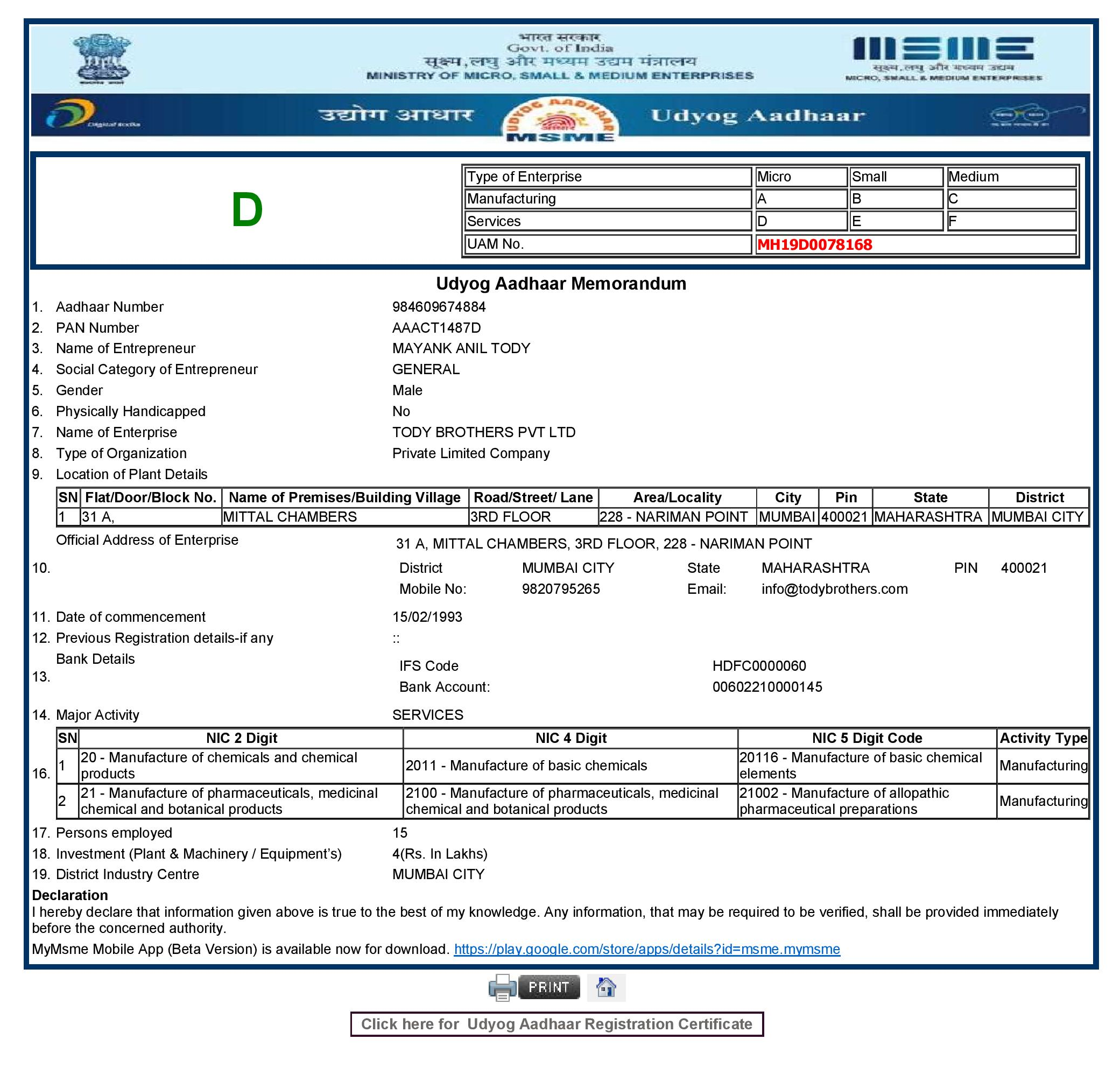Click the 228 - NARIMAN POINT cell
This screenshot has width=1120, height=1067.
(x=677, y=516)
